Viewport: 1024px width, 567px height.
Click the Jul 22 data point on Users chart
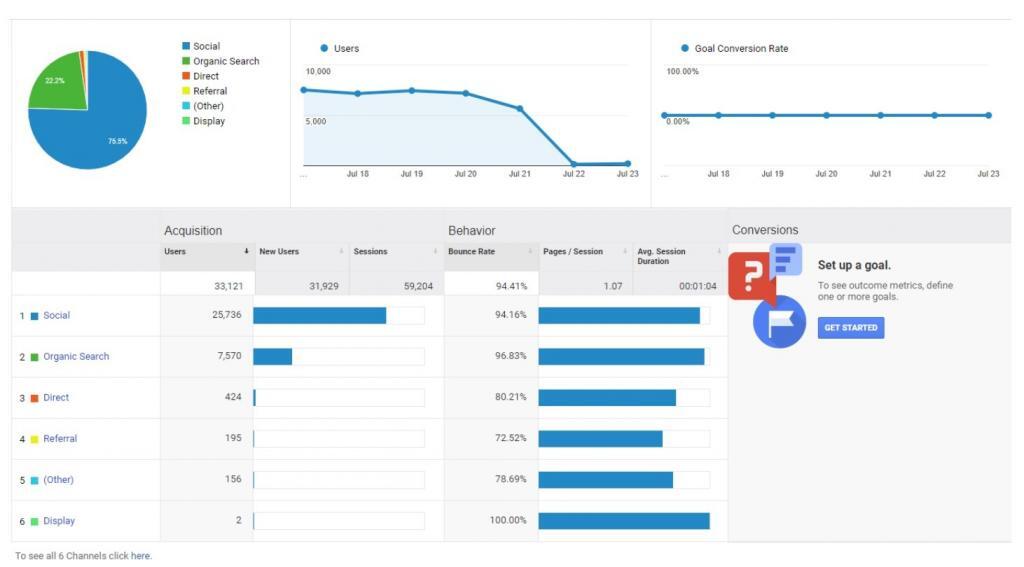coord(574,164)
